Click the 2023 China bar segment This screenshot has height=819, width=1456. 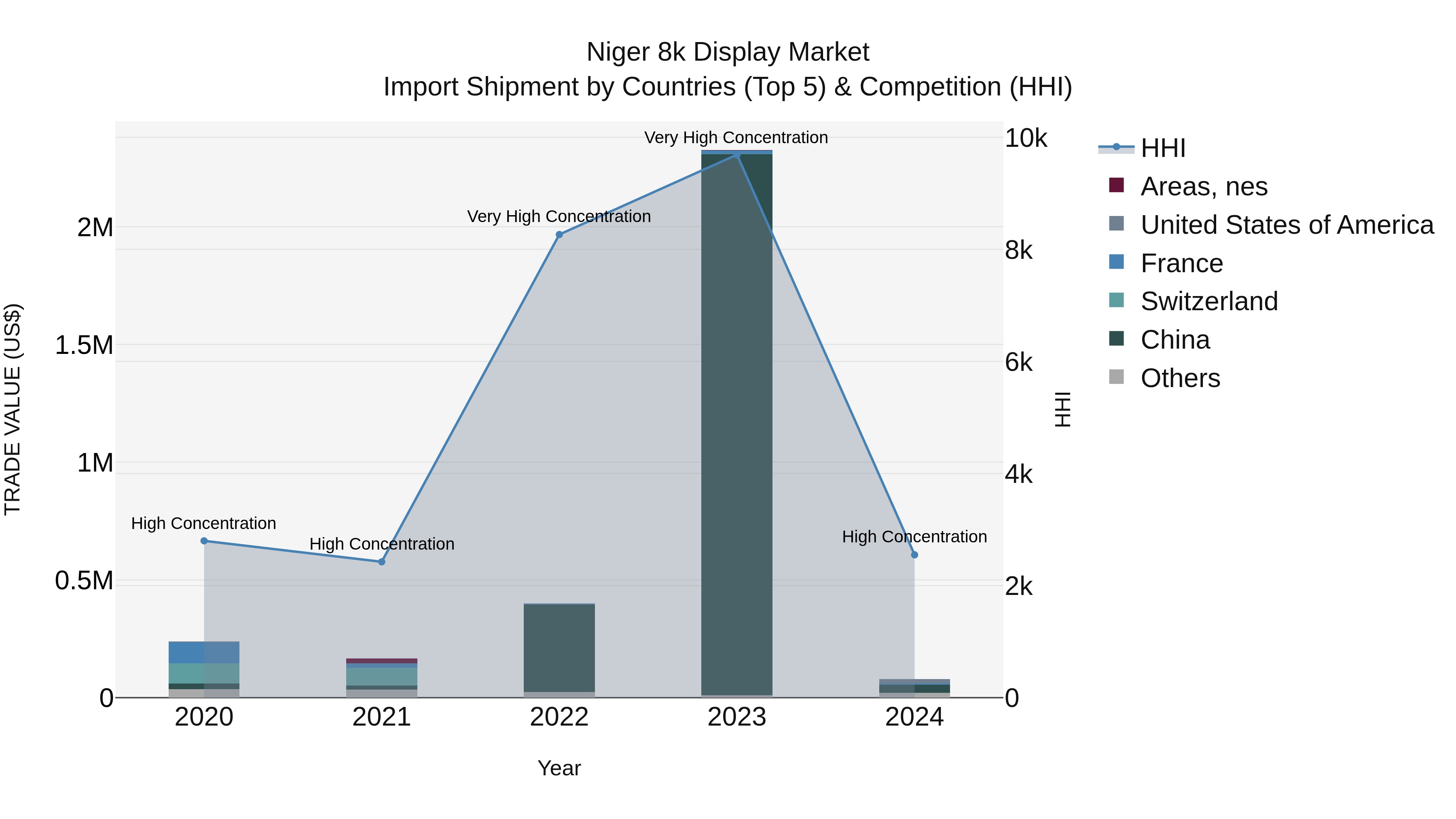(736, 424)
